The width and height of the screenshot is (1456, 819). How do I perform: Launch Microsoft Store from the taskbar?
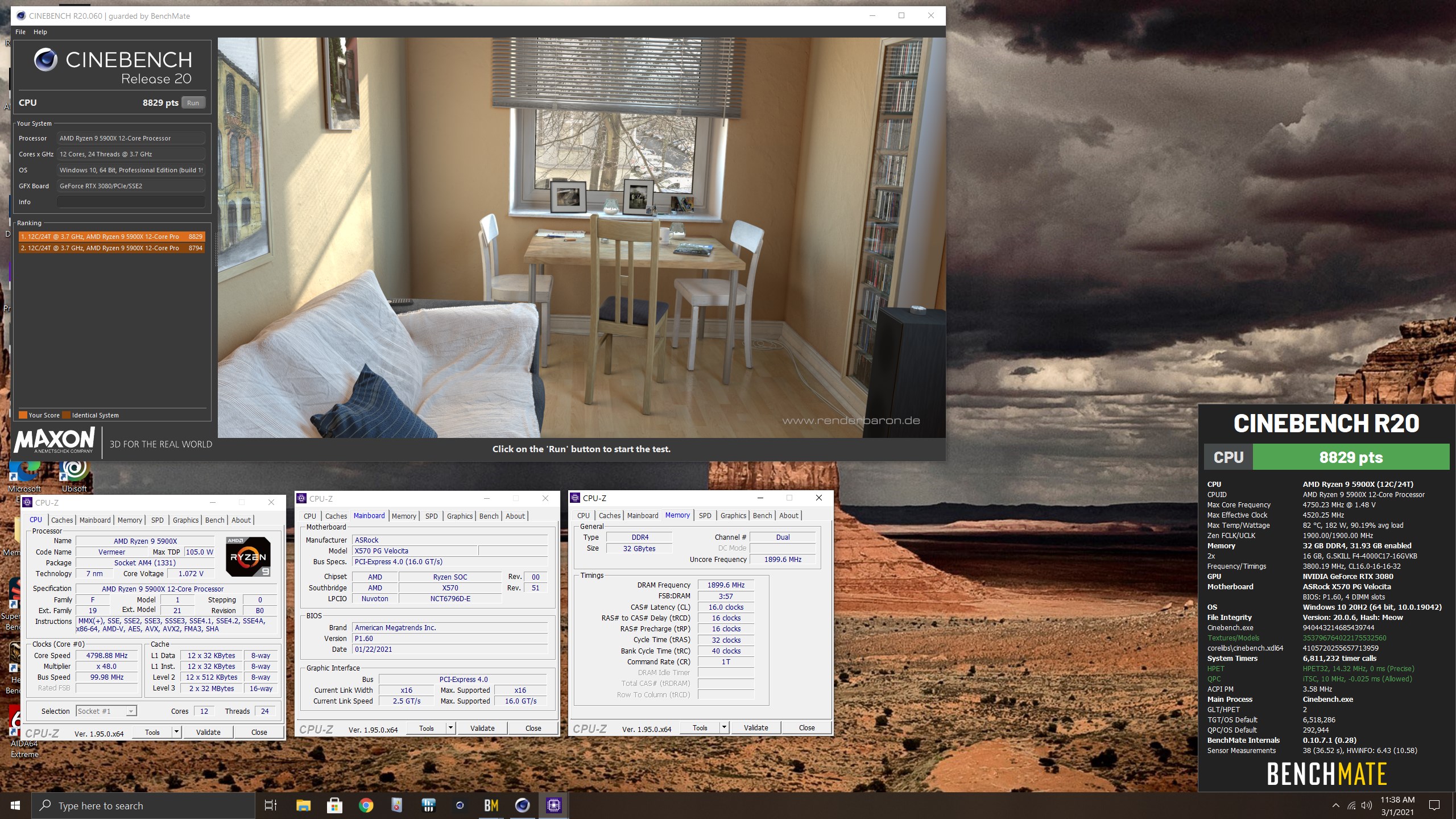click(334, 805)
